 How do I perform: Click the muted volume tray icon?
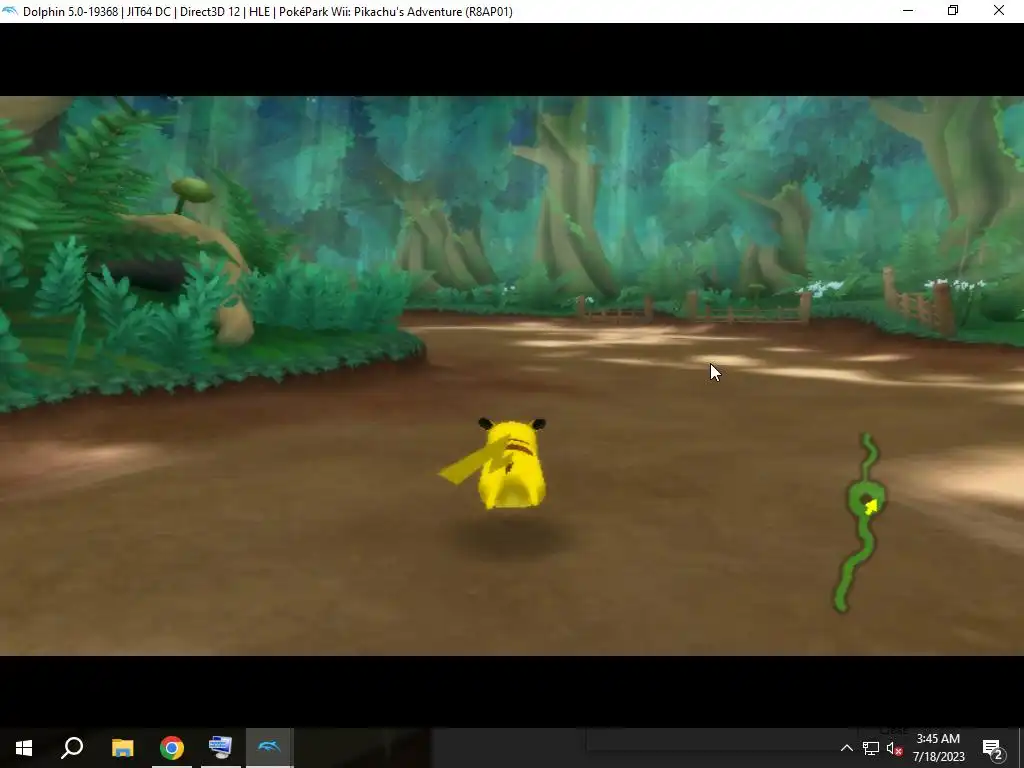point(895,748)
